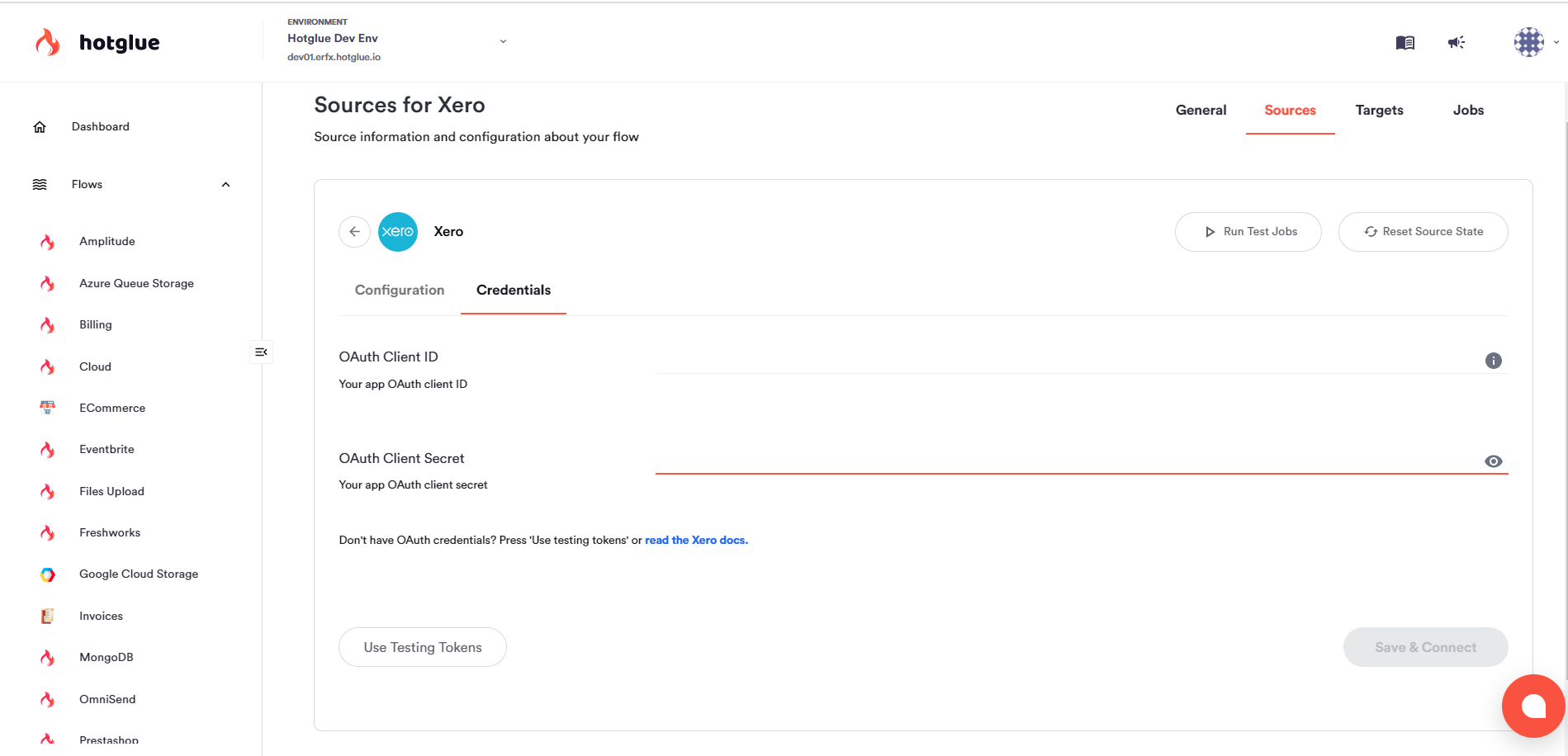Click the Invoices document icon

pos(48,616)
